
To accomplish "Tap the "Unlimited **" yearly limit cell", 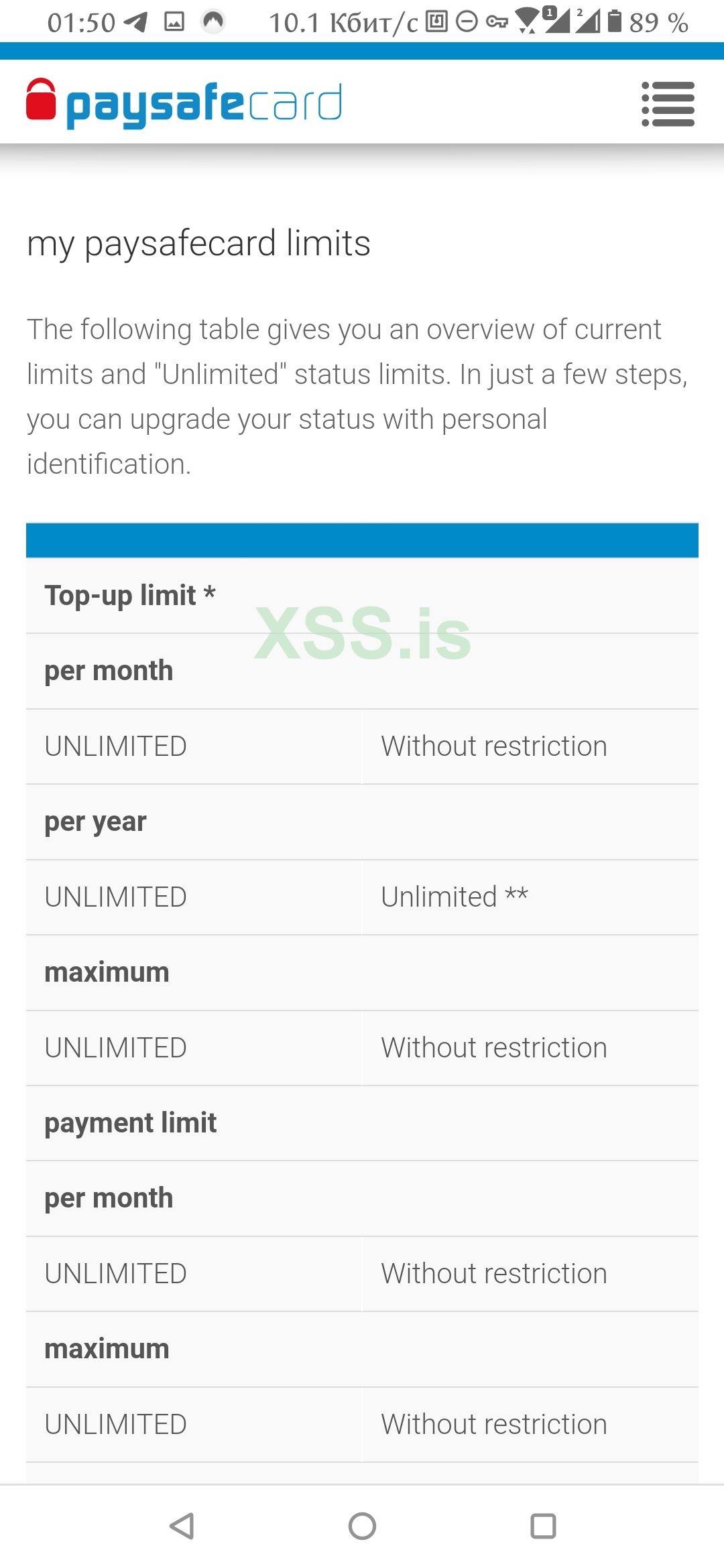I will point(455,897).
